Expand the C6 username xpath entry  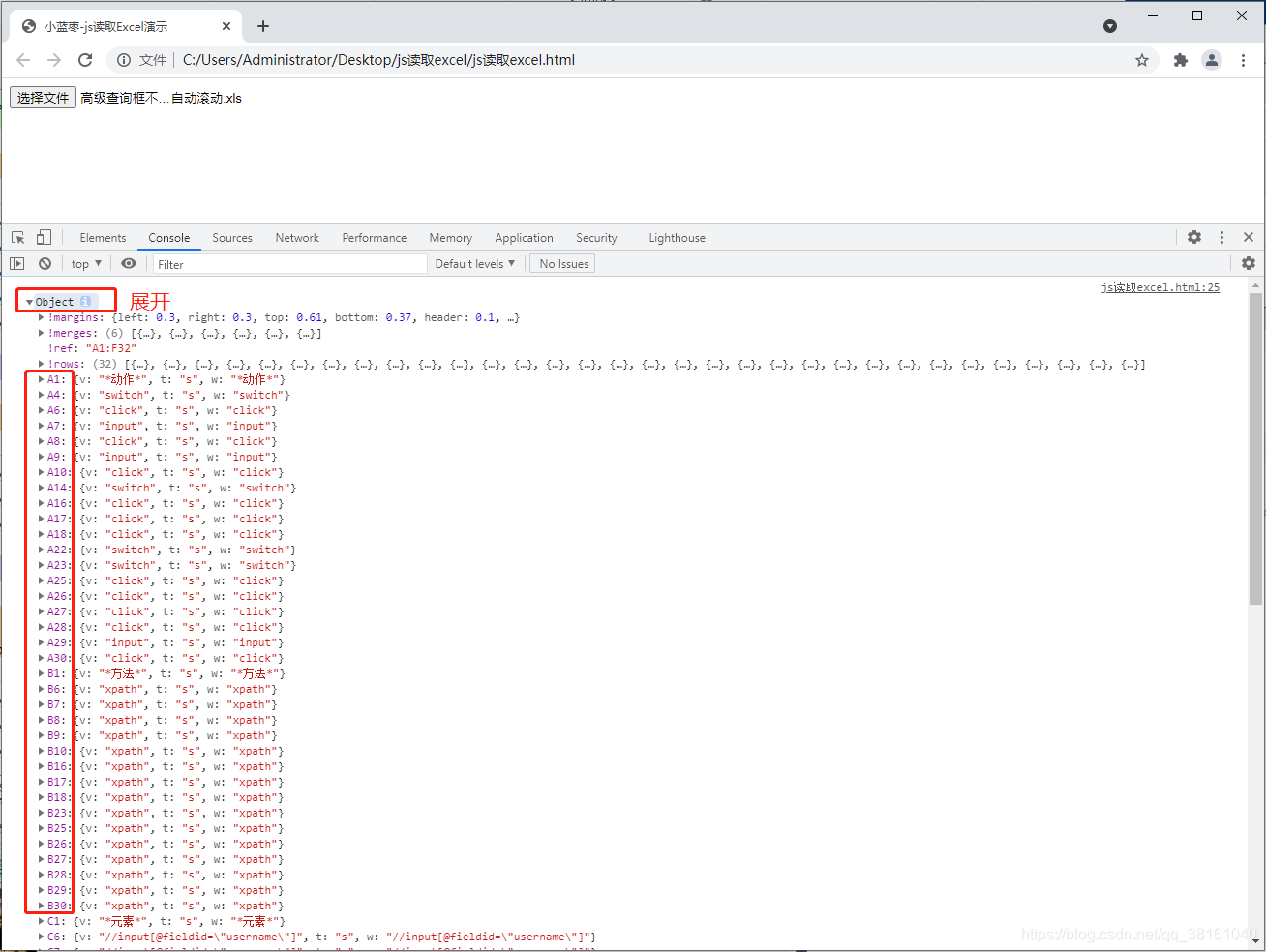(x=42, y=937)
